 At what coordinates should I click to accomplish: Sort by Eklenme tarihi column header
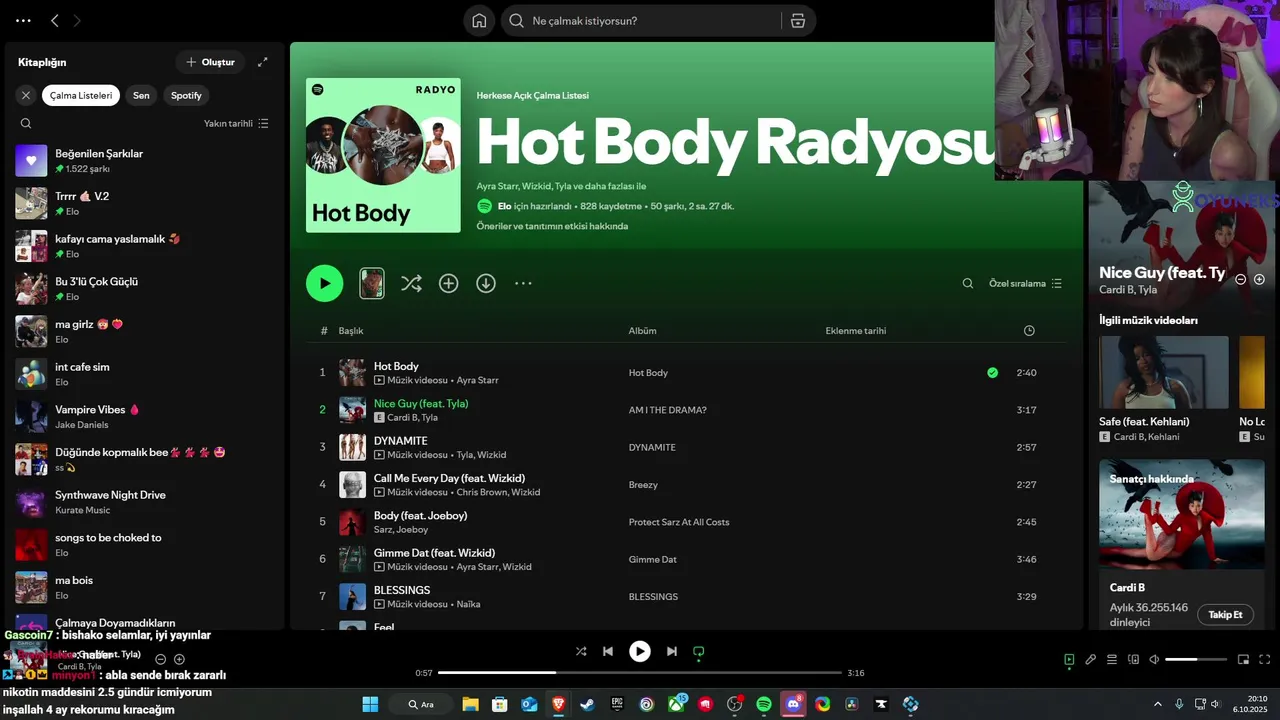pos(856,331)
